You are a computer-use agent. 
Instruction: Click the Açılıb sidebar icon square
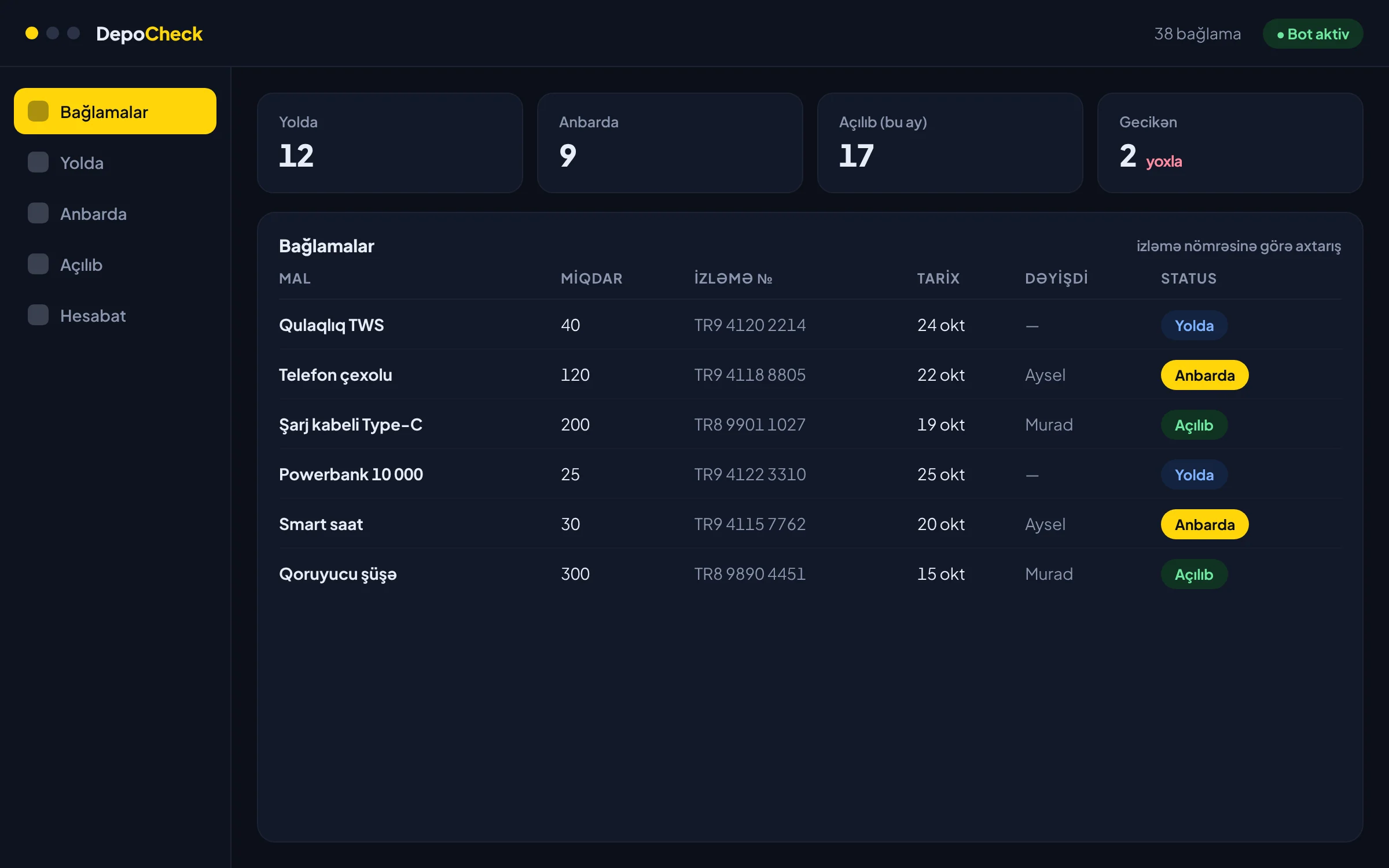click(38, 264)
